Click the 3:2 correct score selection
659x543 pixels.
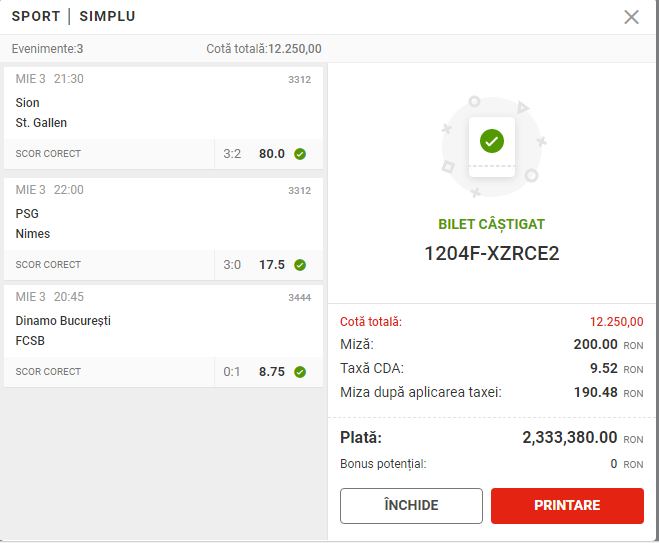pos(232,154)
